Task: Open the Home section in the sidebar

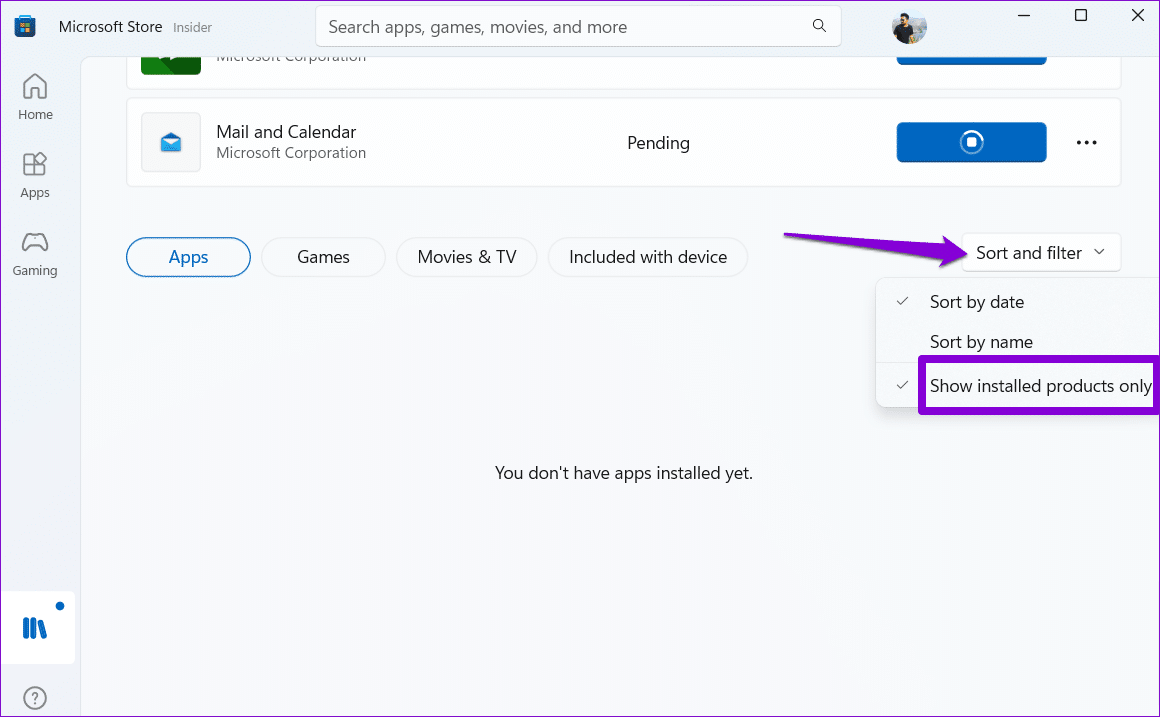Action: coord(35,97)
